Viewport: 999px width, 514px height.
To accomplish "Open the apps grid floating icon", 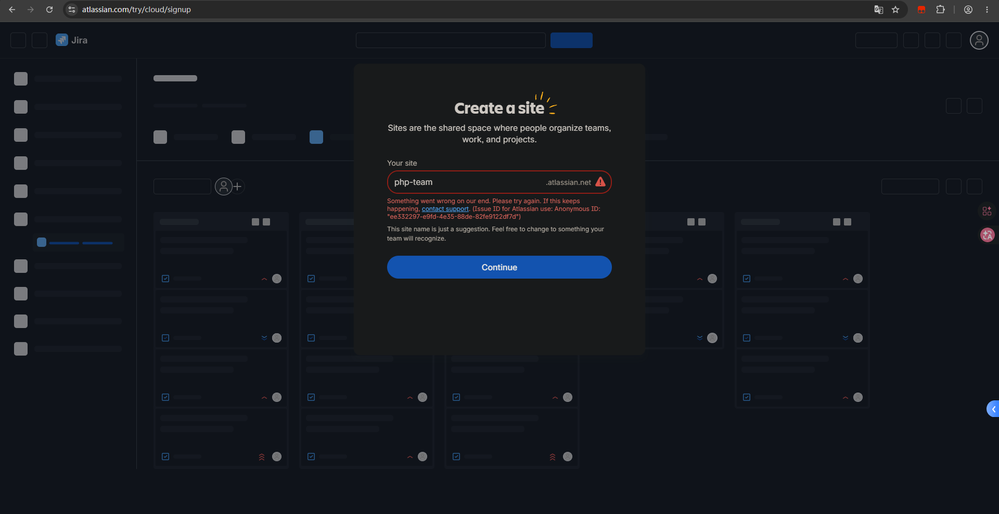I will coord(987,211).
